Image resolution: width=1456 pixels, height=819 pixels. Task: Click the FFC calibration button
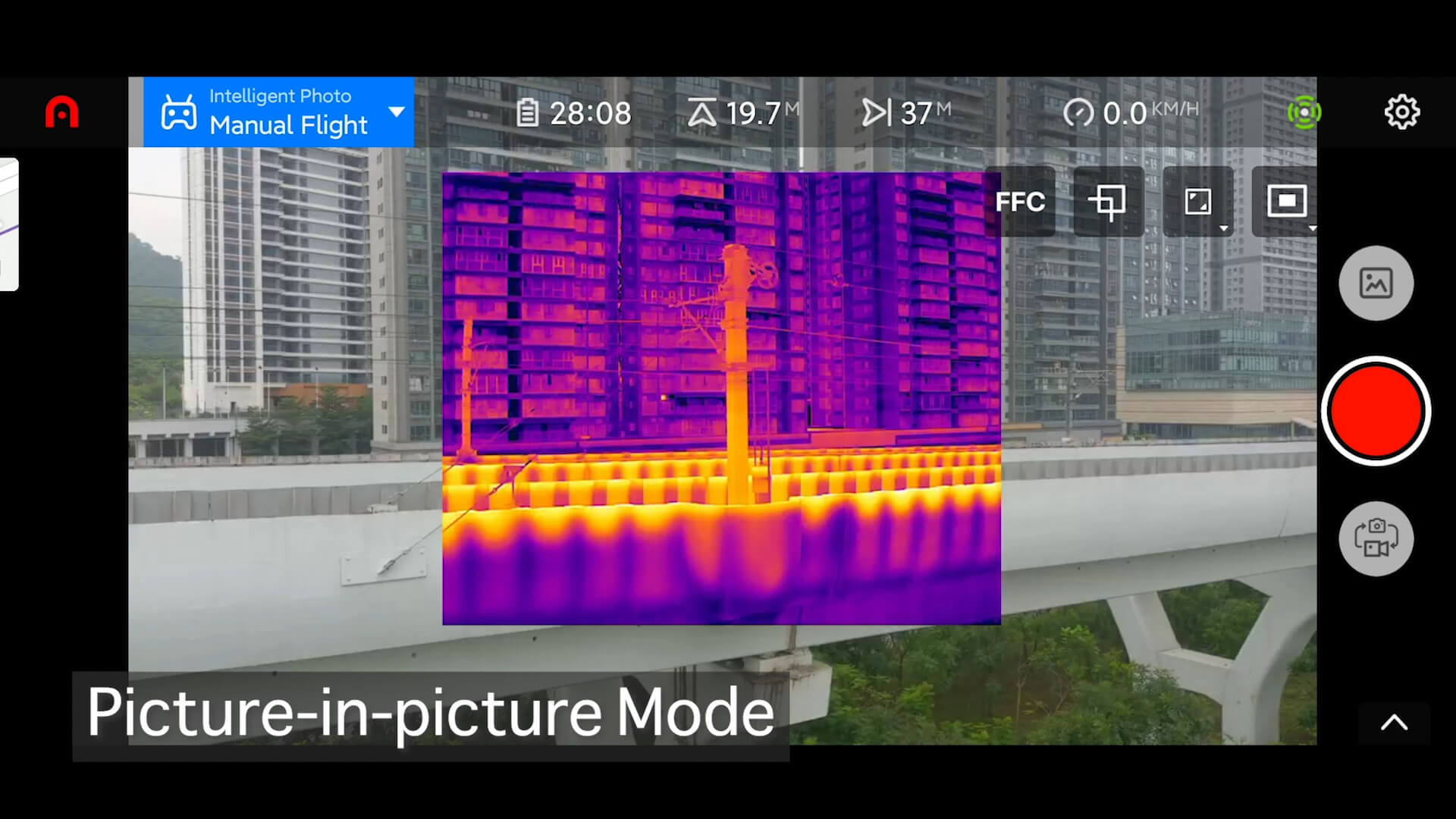(x=1019, y=201)
